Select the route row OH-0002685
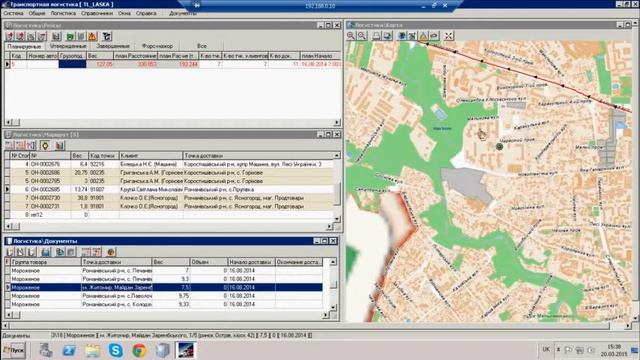The height and width of the screenshot is (360, 640). tap(171, 189)
